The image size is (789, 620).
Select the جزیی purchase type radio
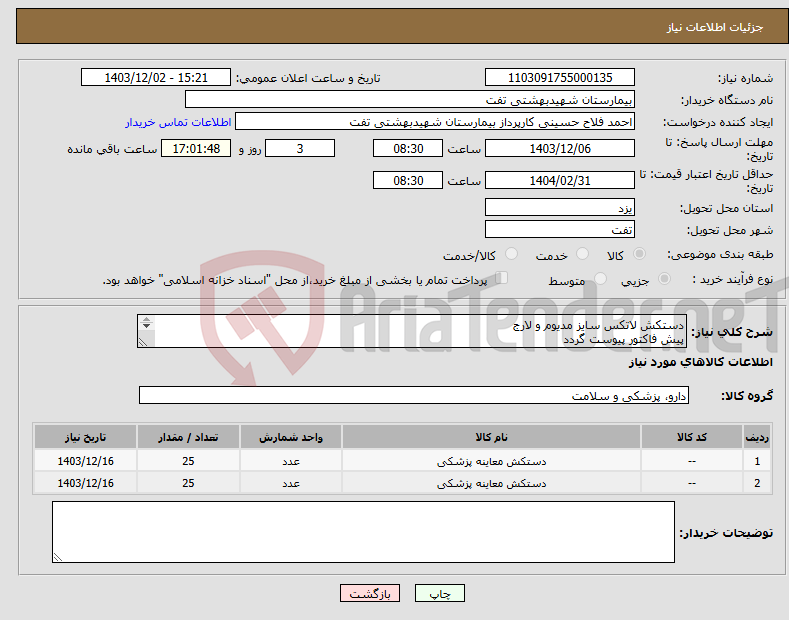[664, 279]
